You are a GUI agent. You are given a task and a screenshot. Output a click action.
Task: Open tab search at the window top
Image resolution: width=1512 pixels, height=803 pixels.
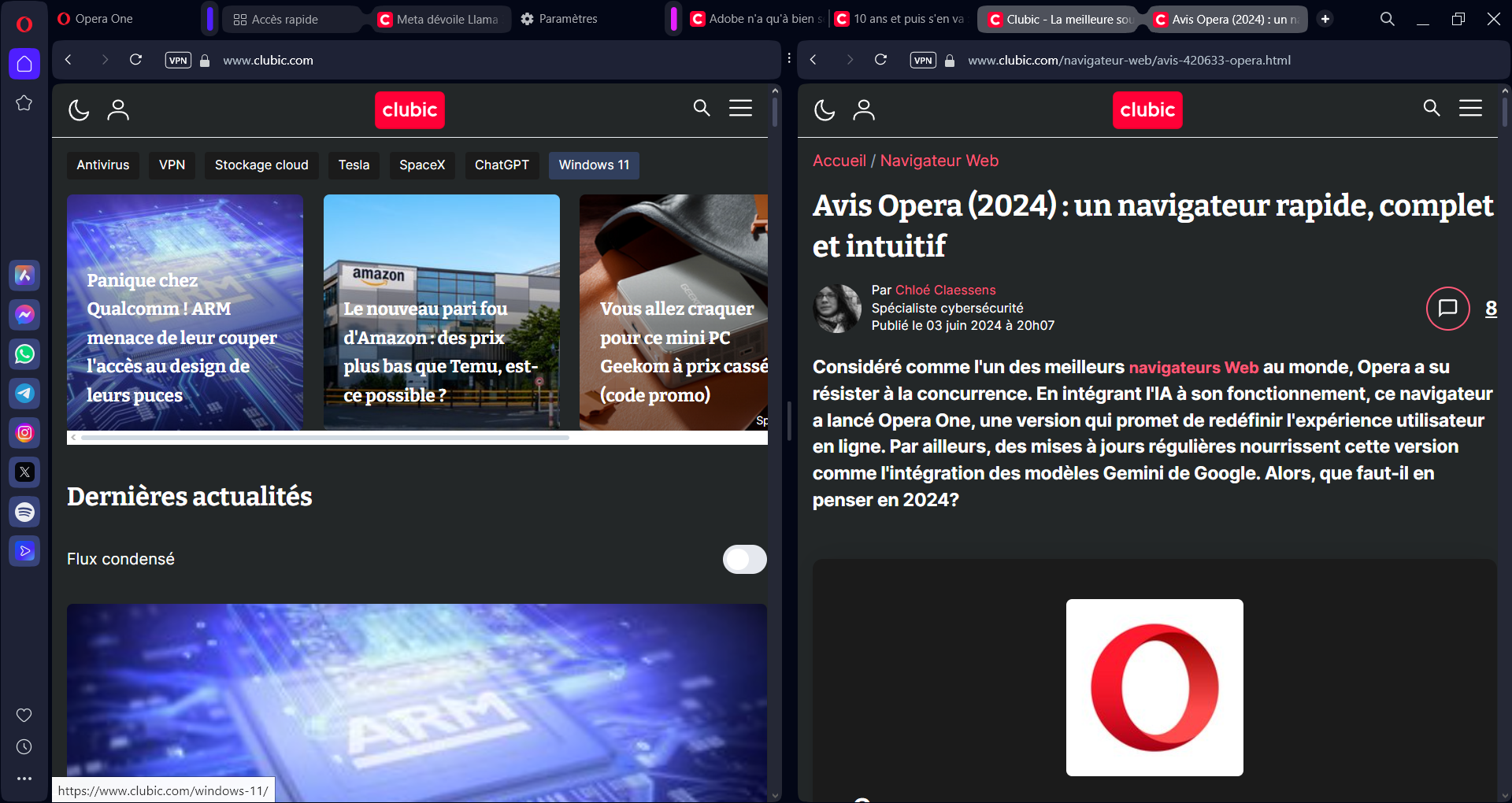[1387, 18]
